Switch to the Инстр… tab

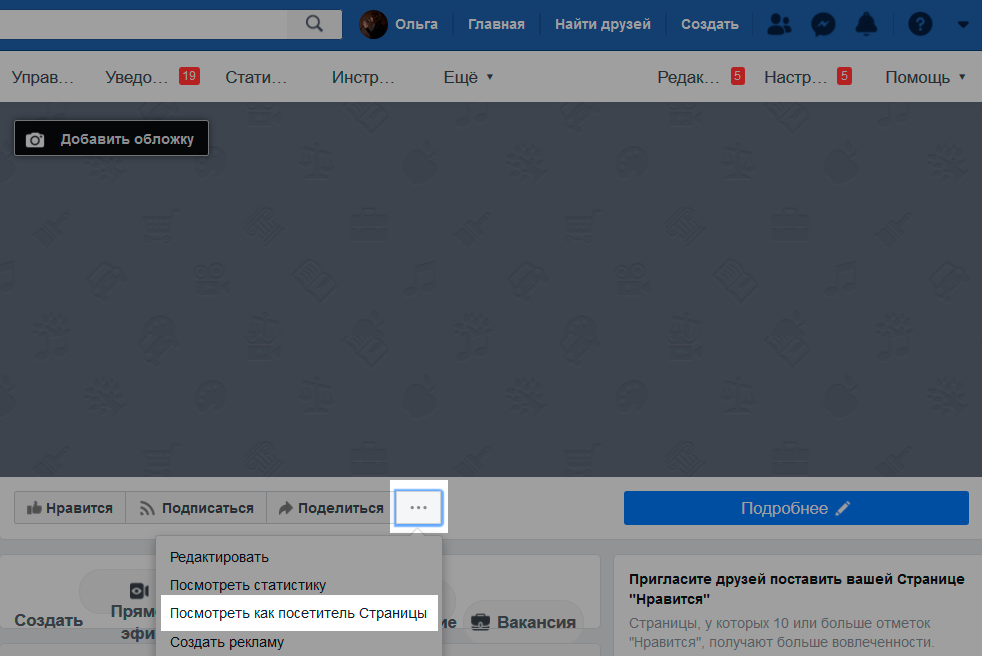coord(363,77)
